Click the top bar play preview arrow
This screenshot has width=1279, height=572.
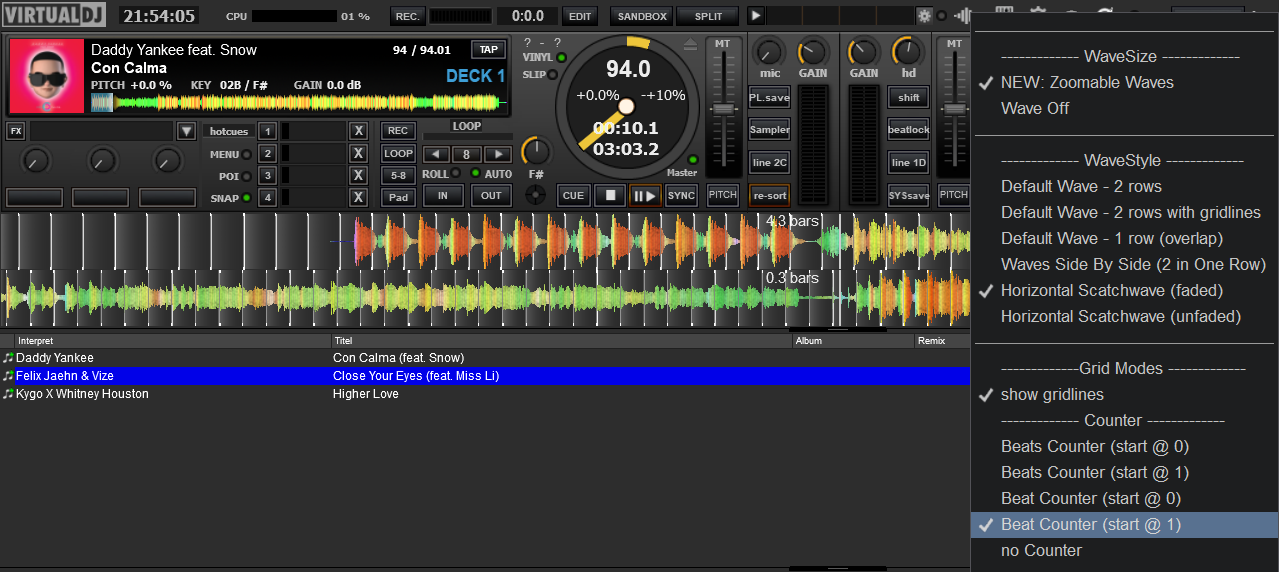(756, 16)
